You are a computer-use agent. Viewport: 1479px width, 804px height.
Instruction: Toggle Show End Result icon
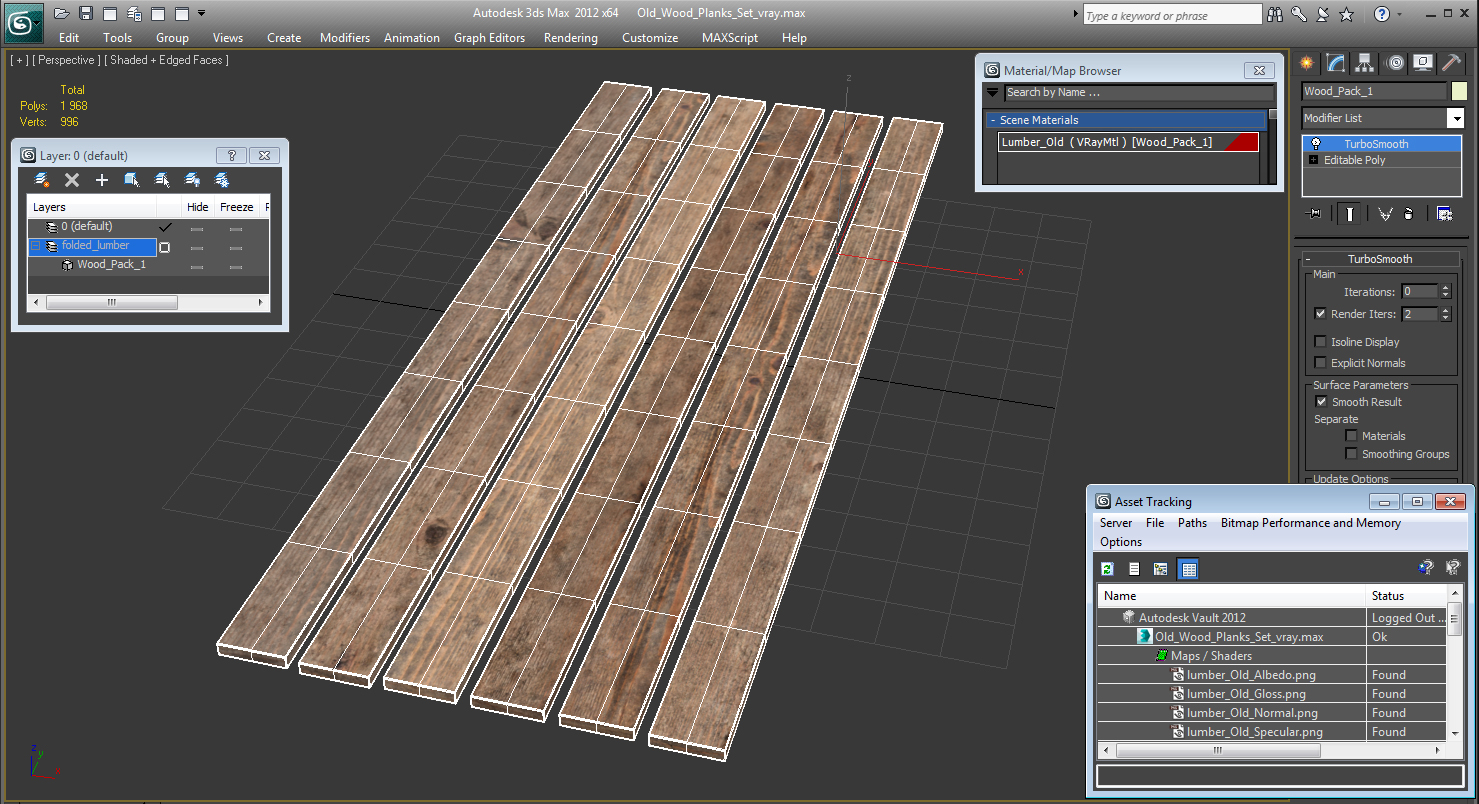(1350, 213)
